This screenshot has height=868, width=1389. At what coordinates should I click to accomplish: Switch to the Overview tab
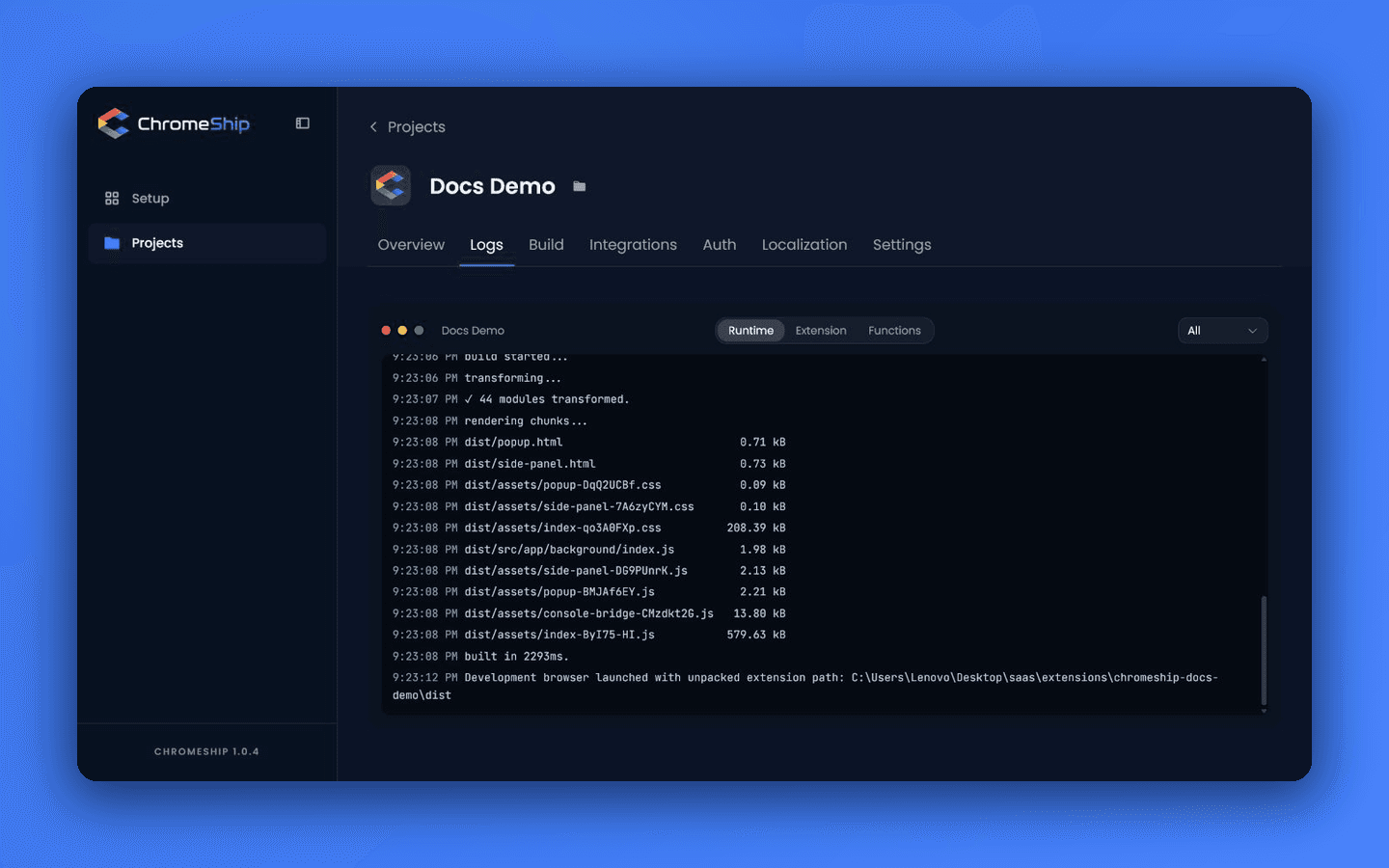point(411,245)
